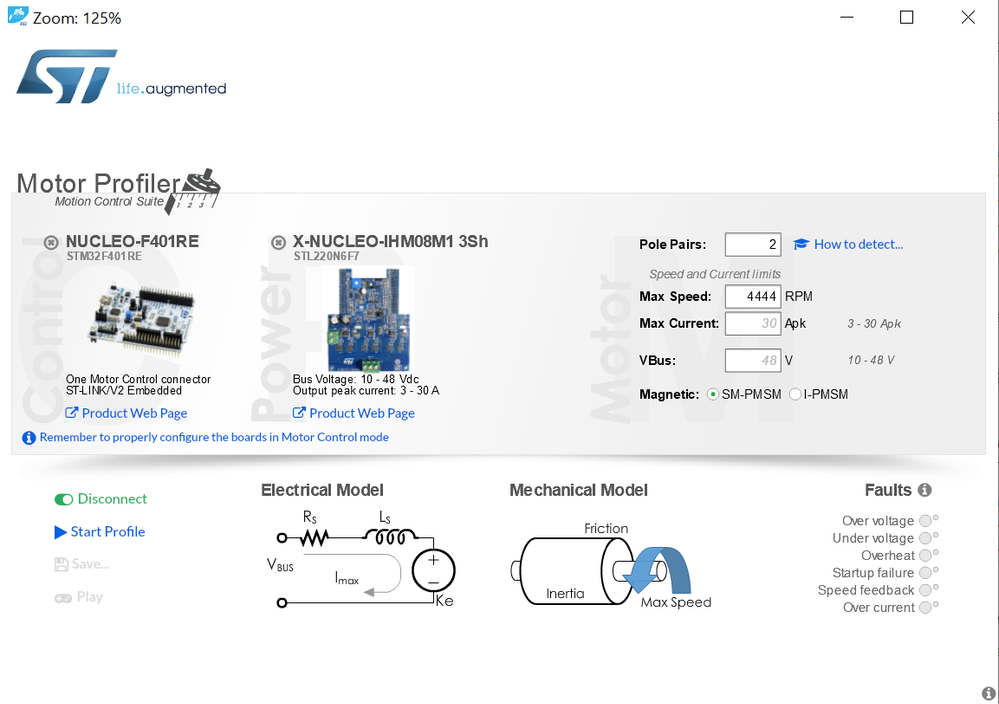
Task: Click the VBus input field
Action: [x=753, y=361]
